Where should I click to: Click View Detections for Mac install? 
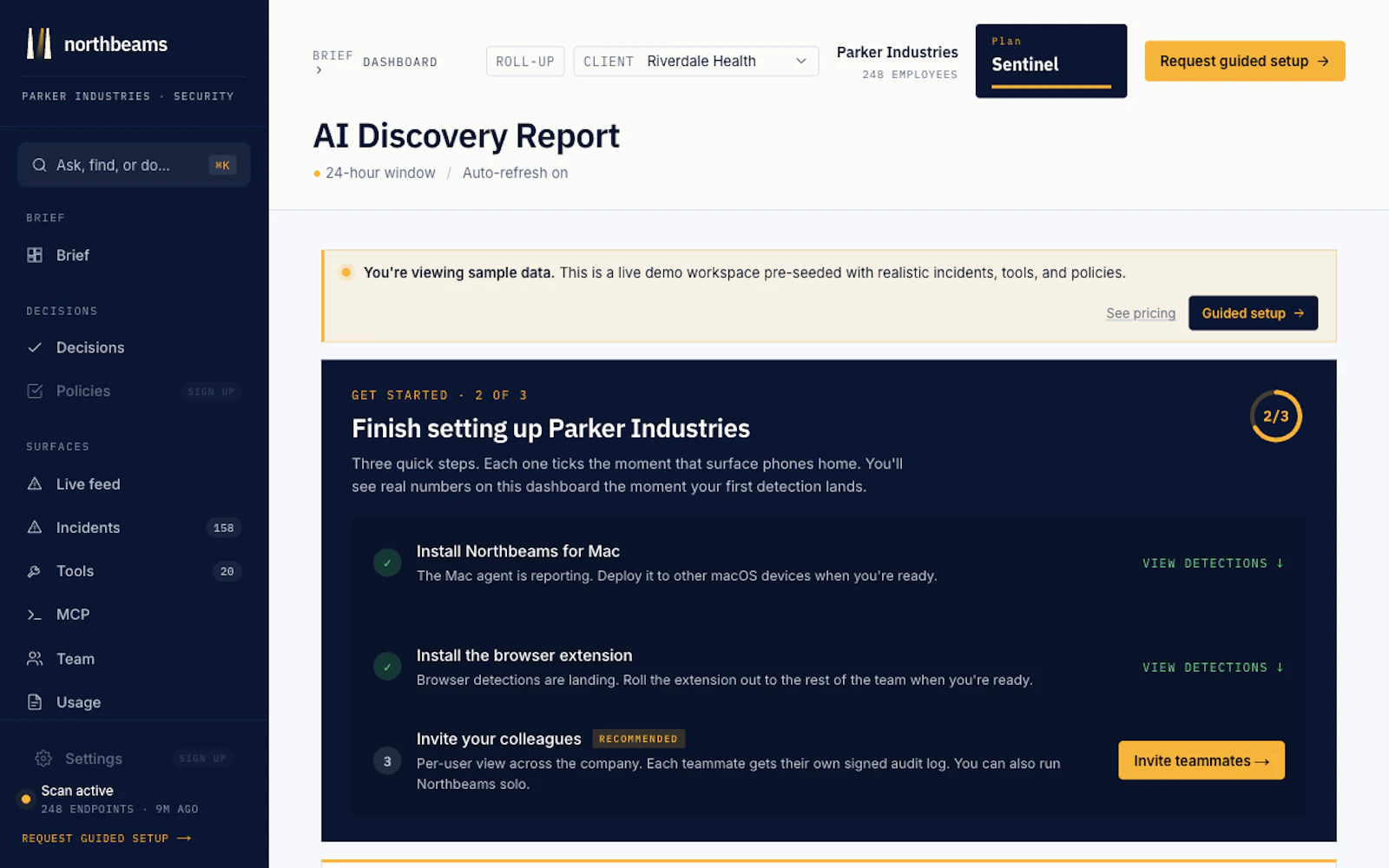(1213, 563)
